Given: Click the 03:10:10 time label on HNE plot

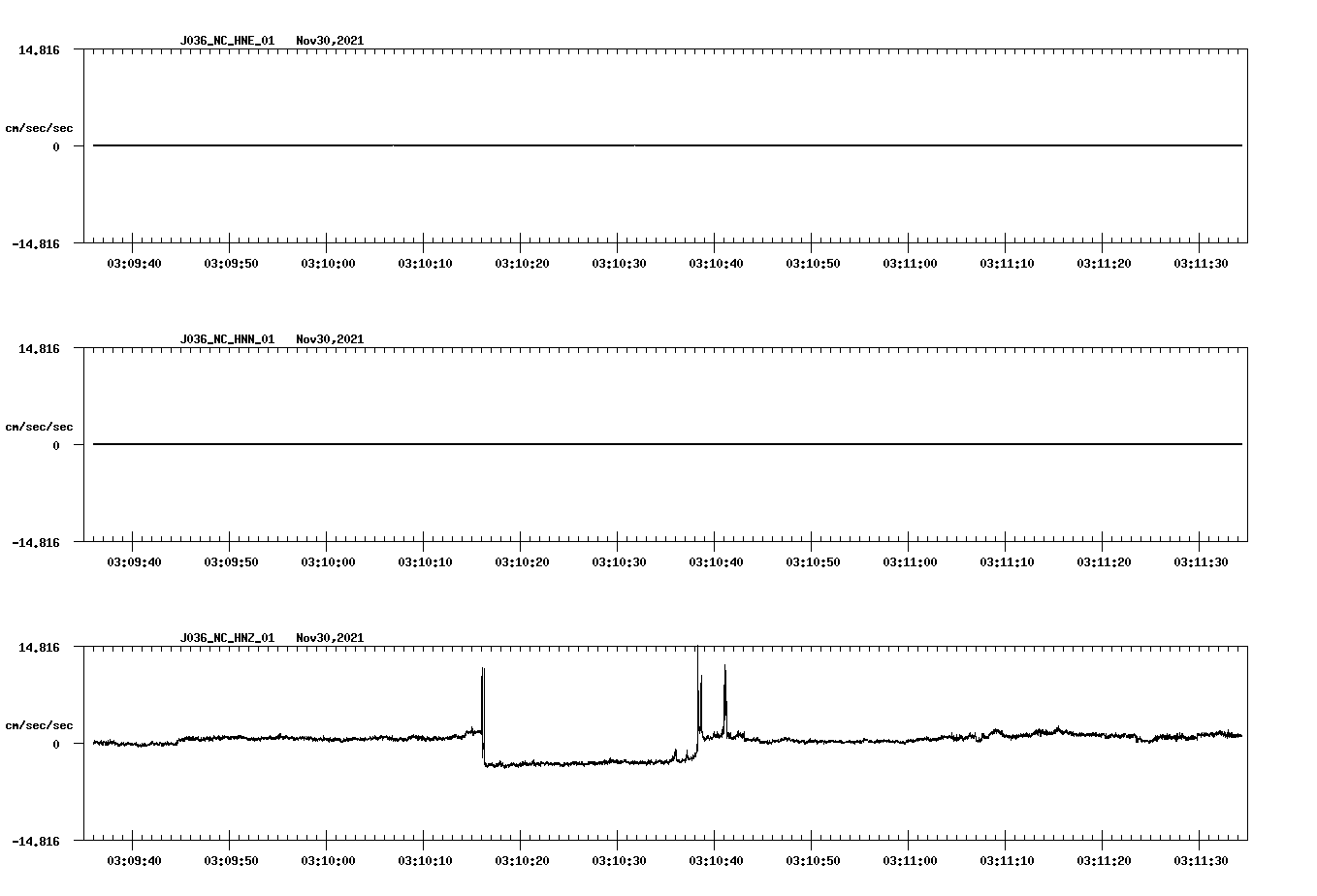Looking at the screenshot, I should [425, 264].
